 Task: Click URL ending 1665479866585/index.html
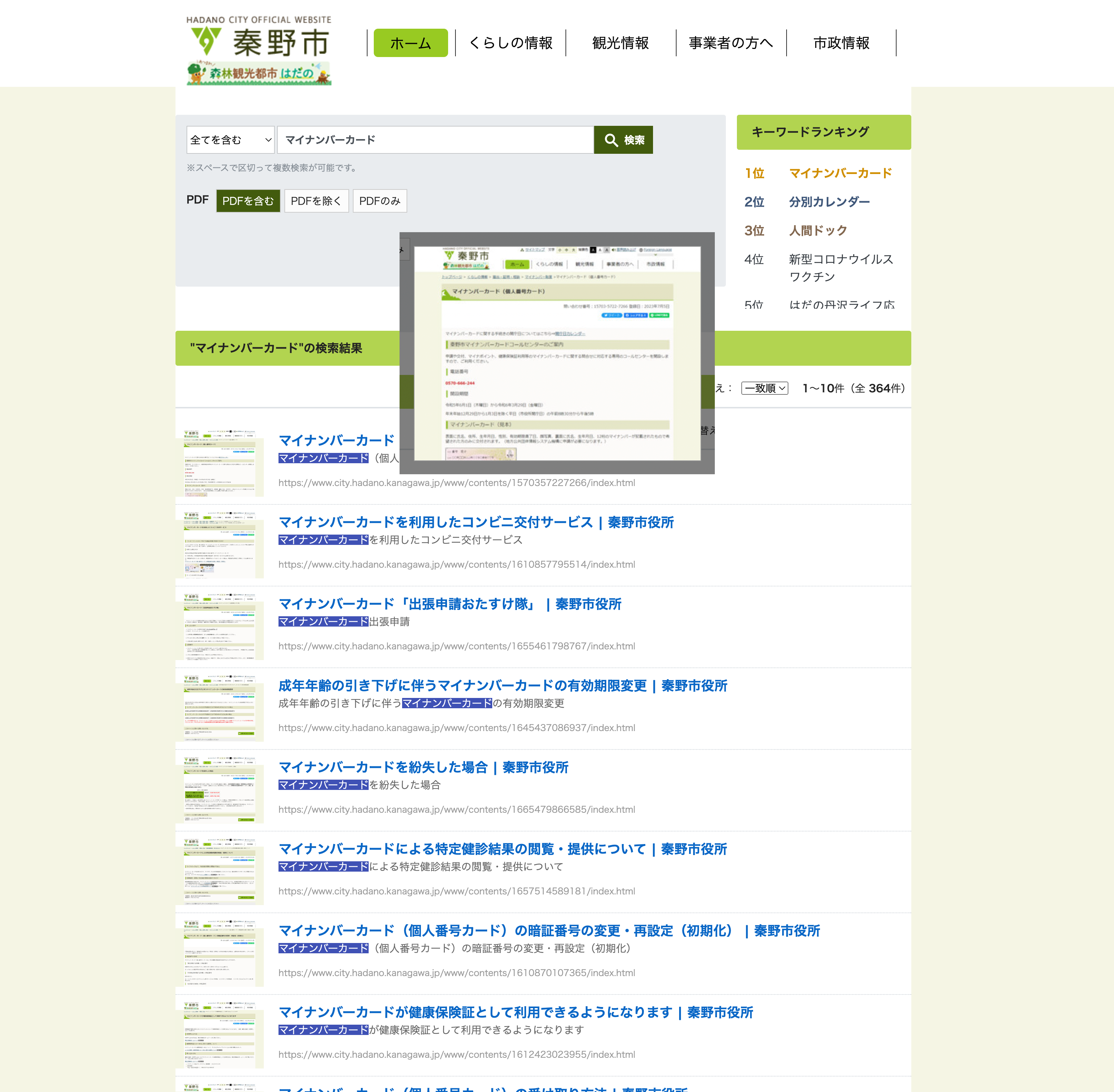(x=456, y=810)
